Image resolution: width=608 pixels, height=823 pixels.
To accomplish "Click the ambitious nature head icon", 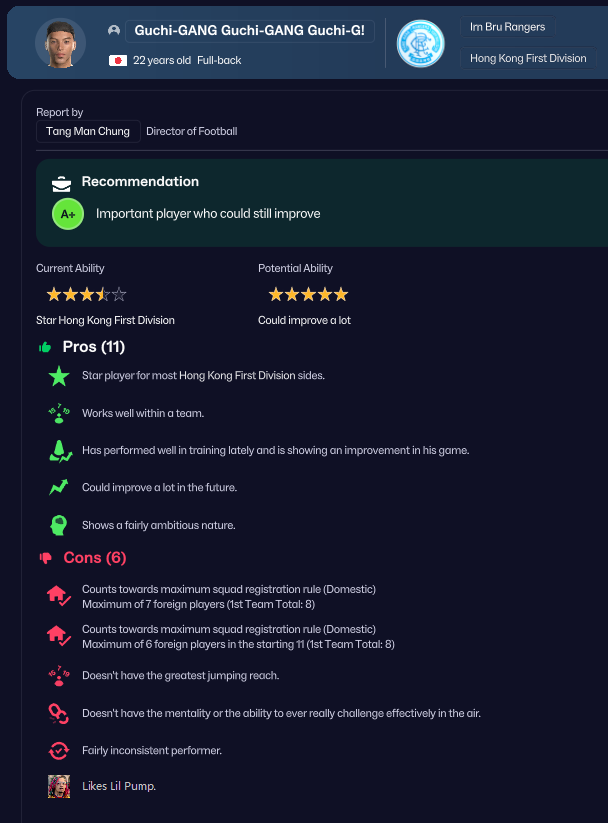I will 59,525.
